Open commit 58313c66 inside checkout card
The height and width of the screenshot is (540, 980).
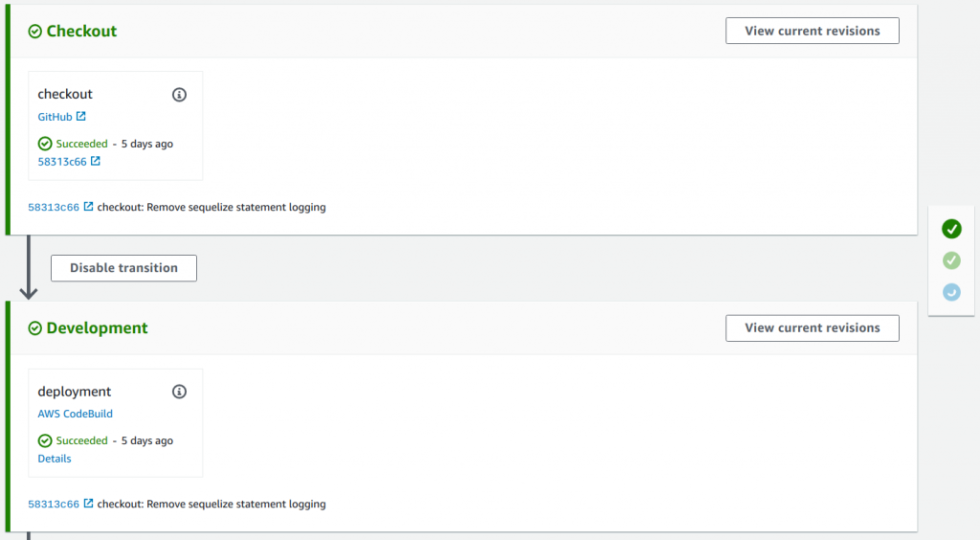(x=62, y=161)
